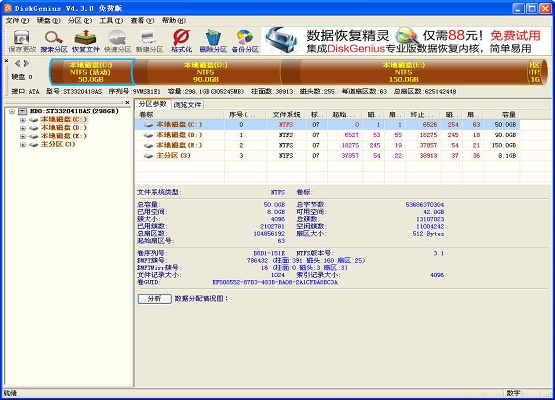
Task: Close the disk map bar with small X
Action: 6,61
